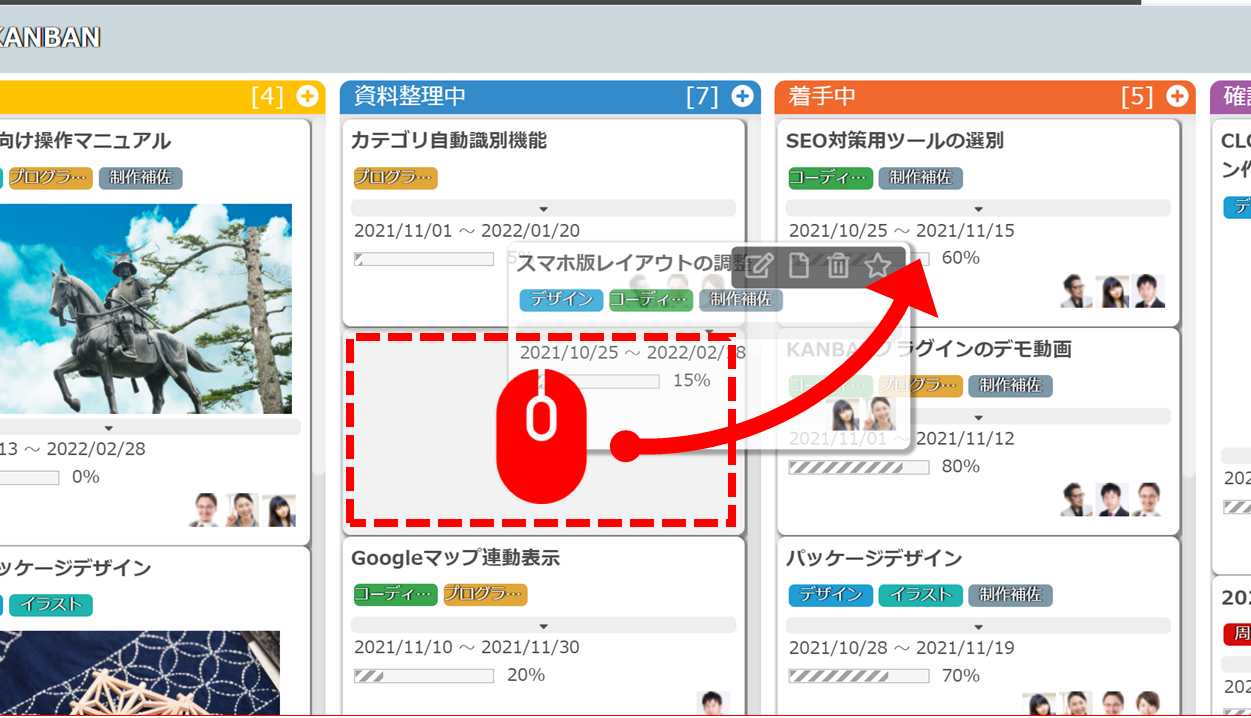Click the イラスト tag on 着手中 パッケージデザイン
Viewport: 1251px width, 718px height.
[x=920, y=594]
